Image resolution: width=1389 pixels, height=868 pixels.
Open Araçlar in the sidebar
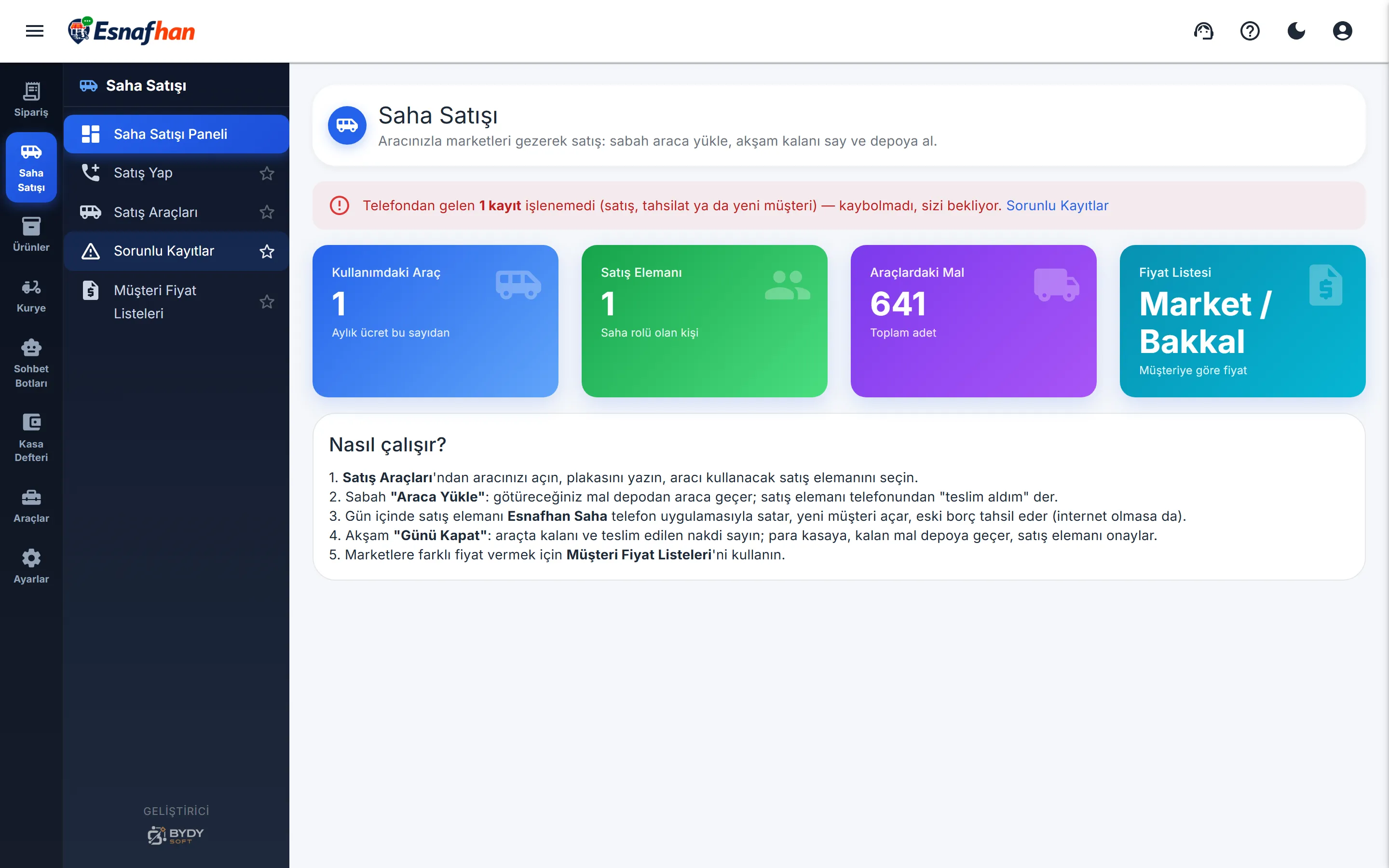point(31,506)
